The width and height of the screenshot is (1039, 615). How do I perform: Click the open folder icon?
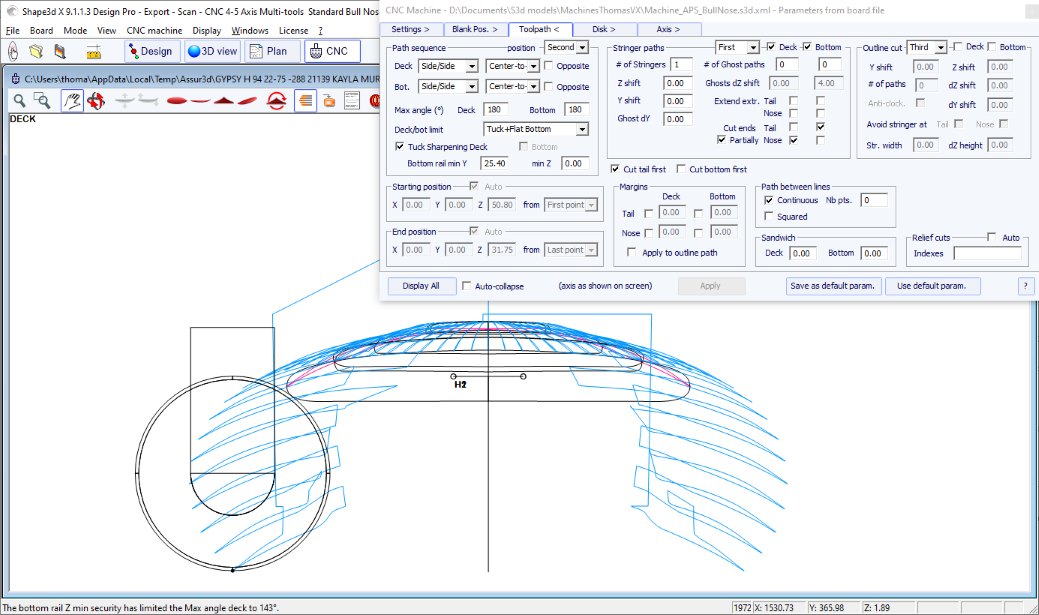coord(38,52)
